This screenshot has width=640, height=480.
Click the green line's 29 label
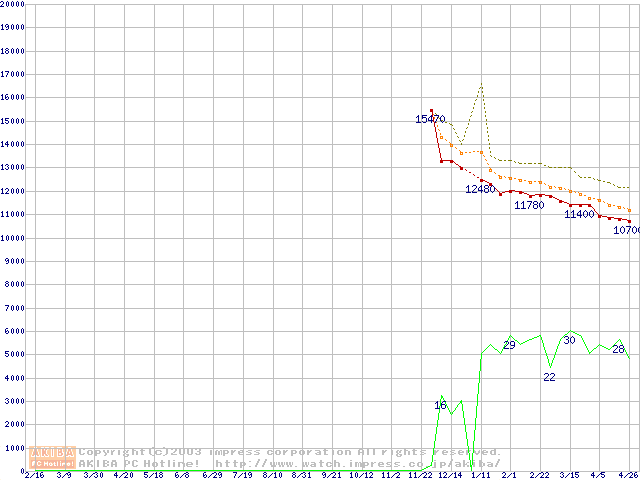tap(509, 345)
